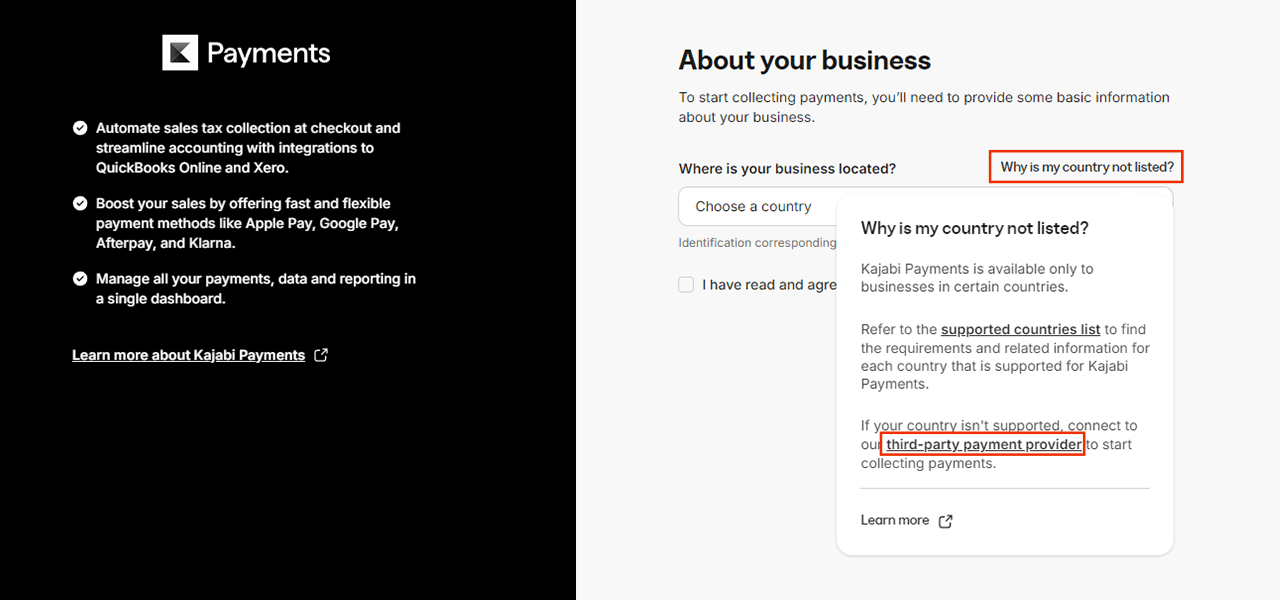Click external link icon beside popover Learn more
Viewport: 1280px width, 600px height.
(x=945, y=521)
